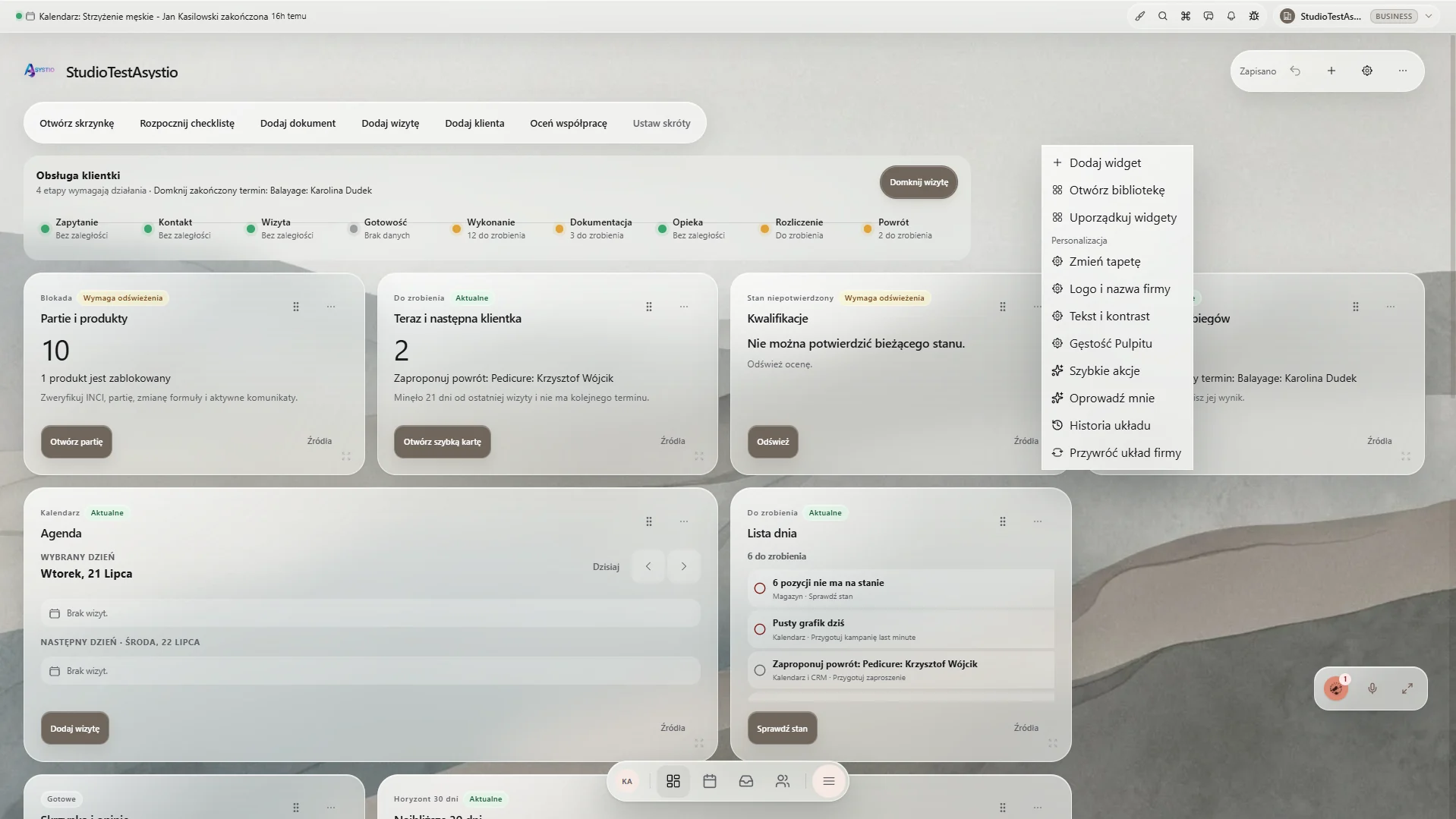Choose Uporządkuj widgety menu entry

click(1117, 218)
